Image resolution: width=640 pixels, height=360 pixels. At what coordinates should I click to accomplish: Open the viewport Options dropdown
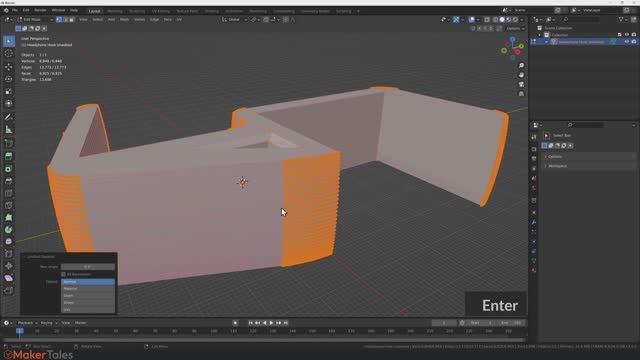click(x=515, y=29)
